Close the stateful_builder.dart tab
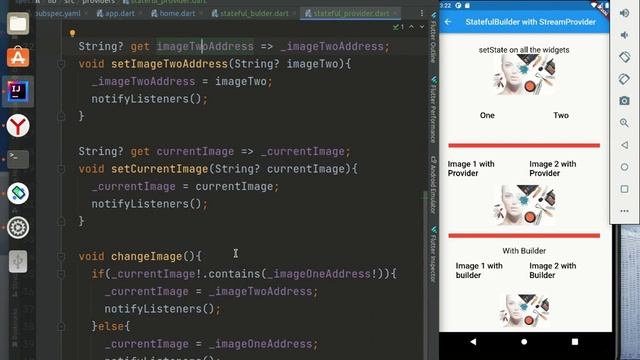This screenshot has height=360, width=640. [x=294, y=13]
